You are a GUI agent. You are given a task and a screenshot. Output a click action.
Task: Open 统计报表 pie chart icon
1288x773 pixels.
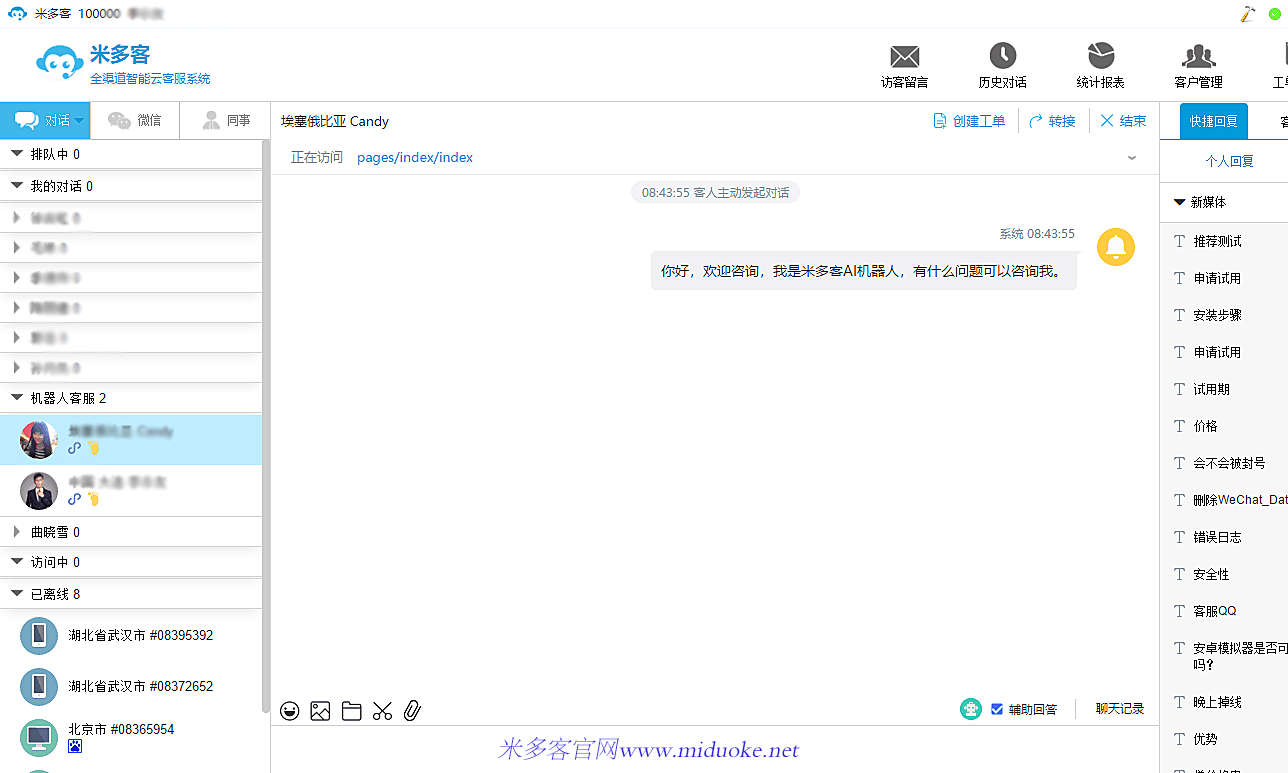click(1100, 57)
